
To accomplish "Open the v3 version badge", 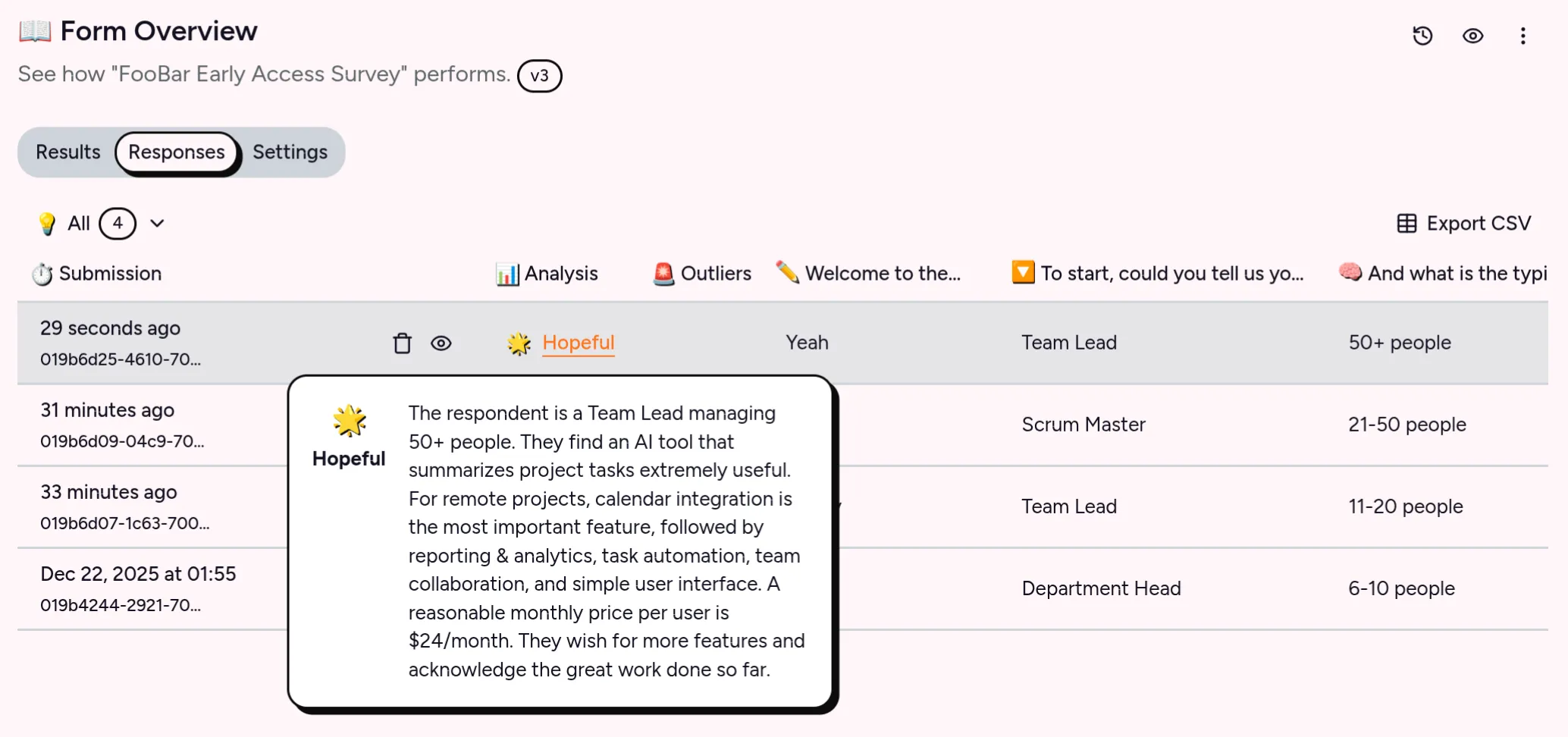I will pos(539,76).
